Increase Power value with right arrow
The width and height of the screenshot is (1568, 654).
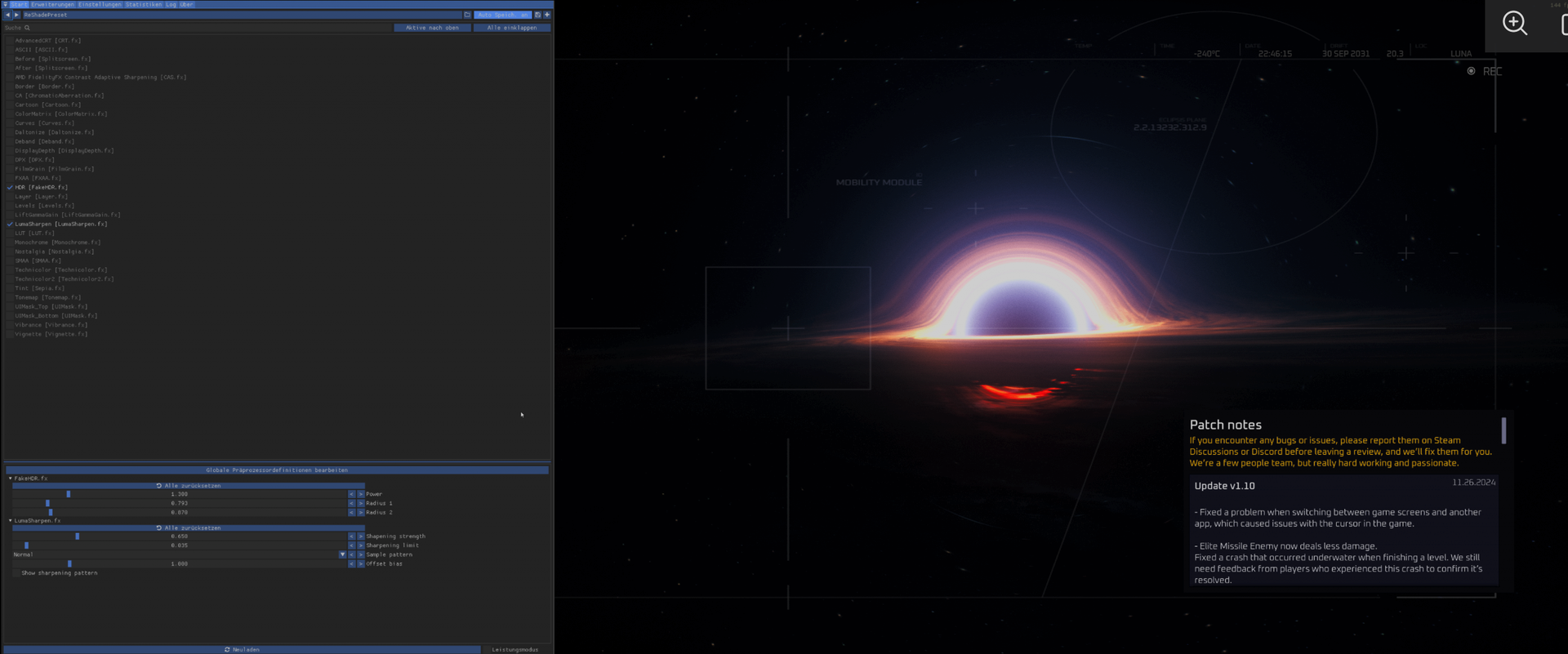pyautogui.click(x=360, y=494)
